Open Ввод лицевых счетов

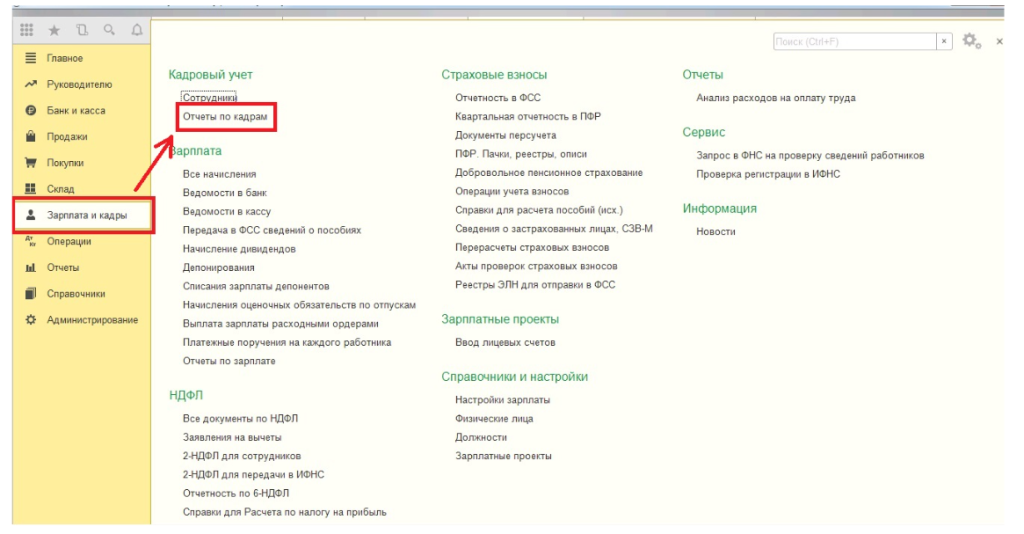[x=505, y=342]
